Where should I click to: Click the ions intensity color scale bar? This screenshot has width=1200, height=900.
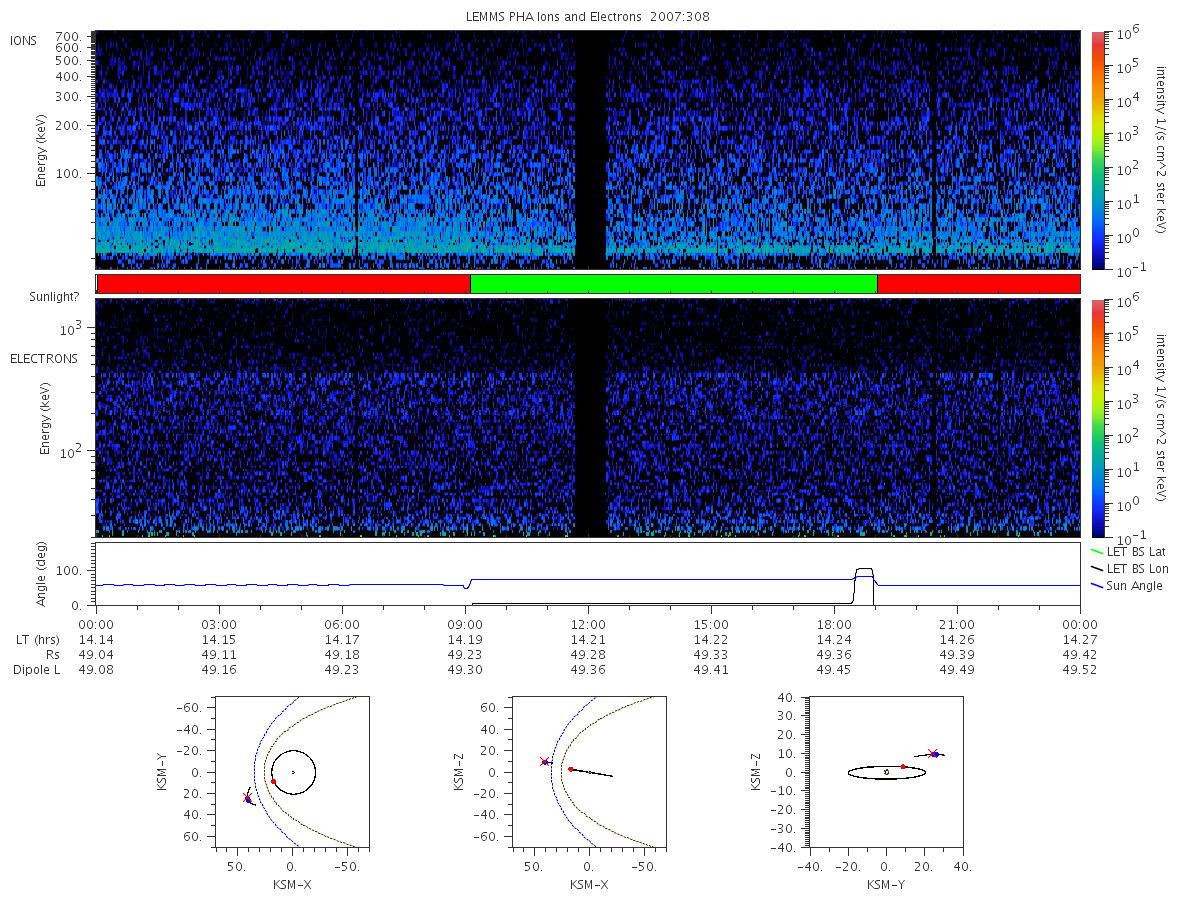point(1097,150)
